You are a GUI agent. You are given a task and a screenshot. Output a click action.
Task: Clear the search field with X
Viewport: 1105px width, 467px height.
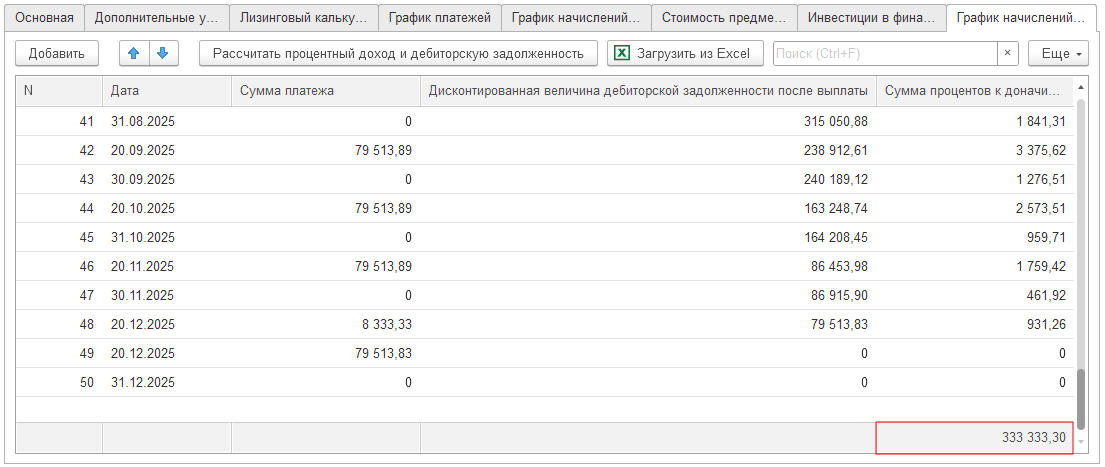1007,54
